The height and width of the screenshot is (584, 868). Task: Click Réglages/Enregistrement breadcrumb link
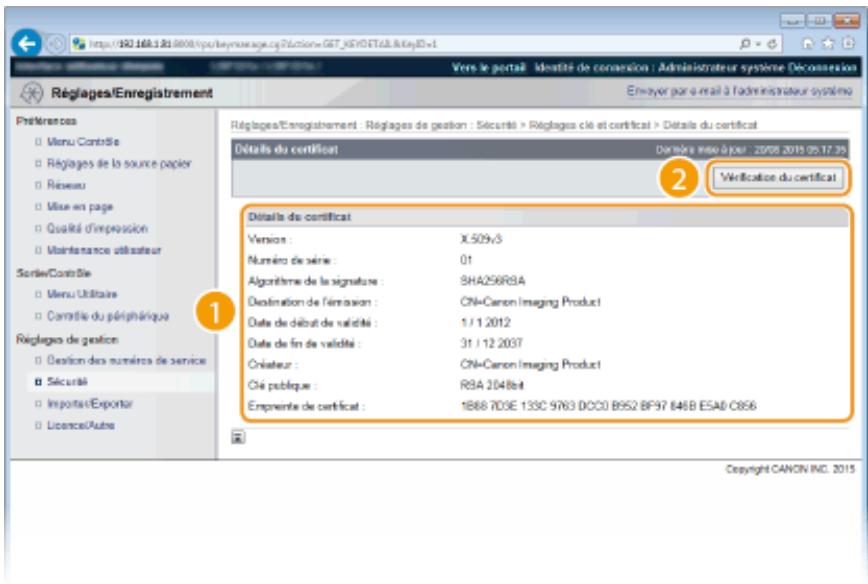293,125
